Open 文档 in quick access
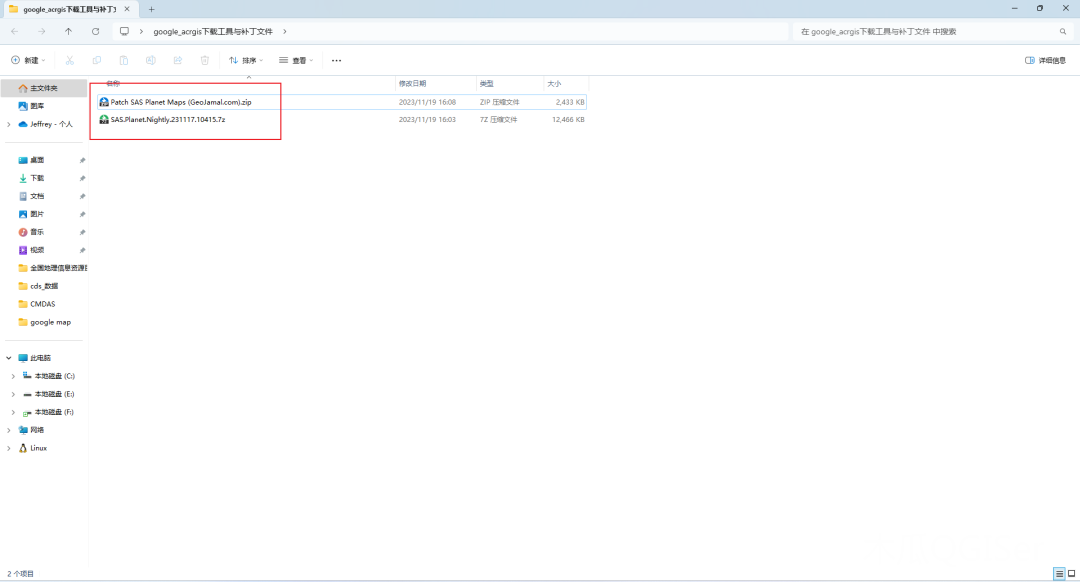 click(37, 196)
